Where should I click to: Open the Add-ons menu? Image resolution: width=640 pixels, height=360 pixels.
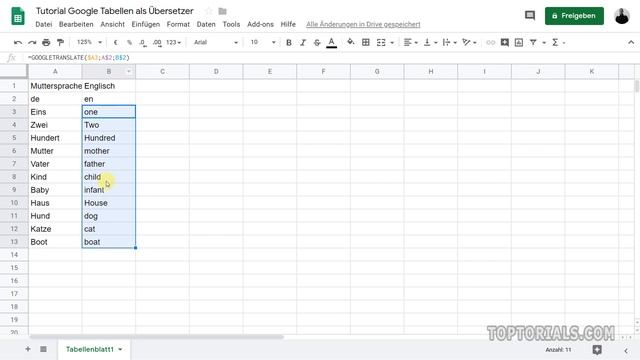click(x=260, y=24)
